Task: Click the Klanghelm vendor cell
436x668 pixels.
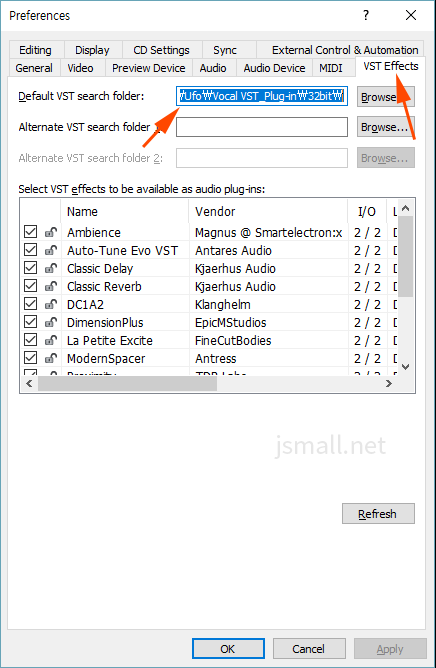Action: (222, 304)
